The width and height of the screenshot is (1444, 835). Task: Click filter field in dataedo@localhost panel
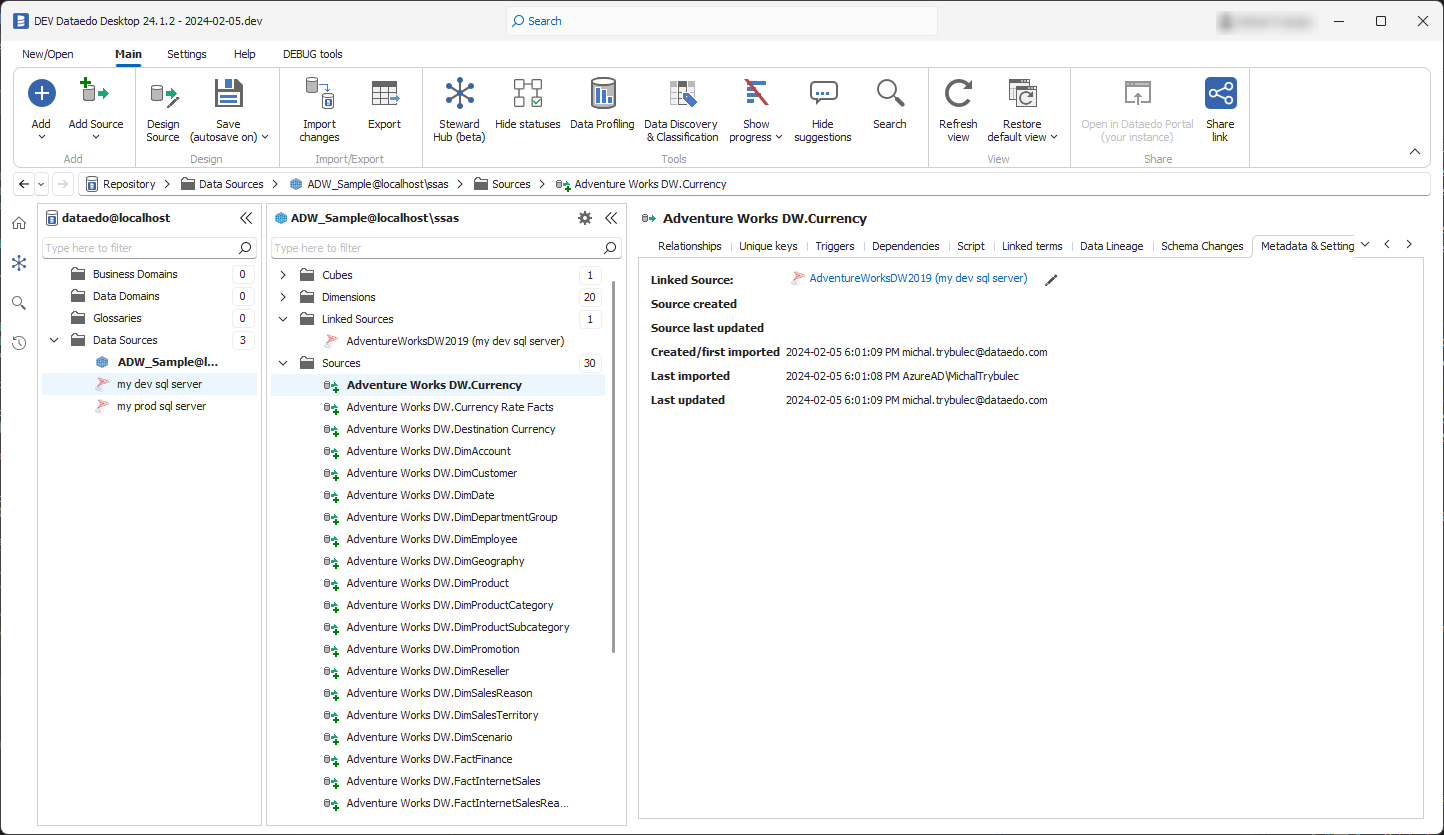pyautogui.click(x=149, y=248)
